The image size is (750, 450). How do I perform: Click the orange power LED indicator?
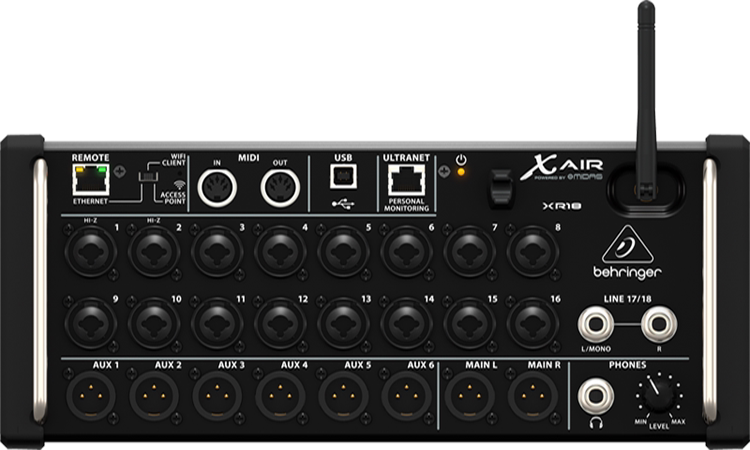tap(461, 172)
